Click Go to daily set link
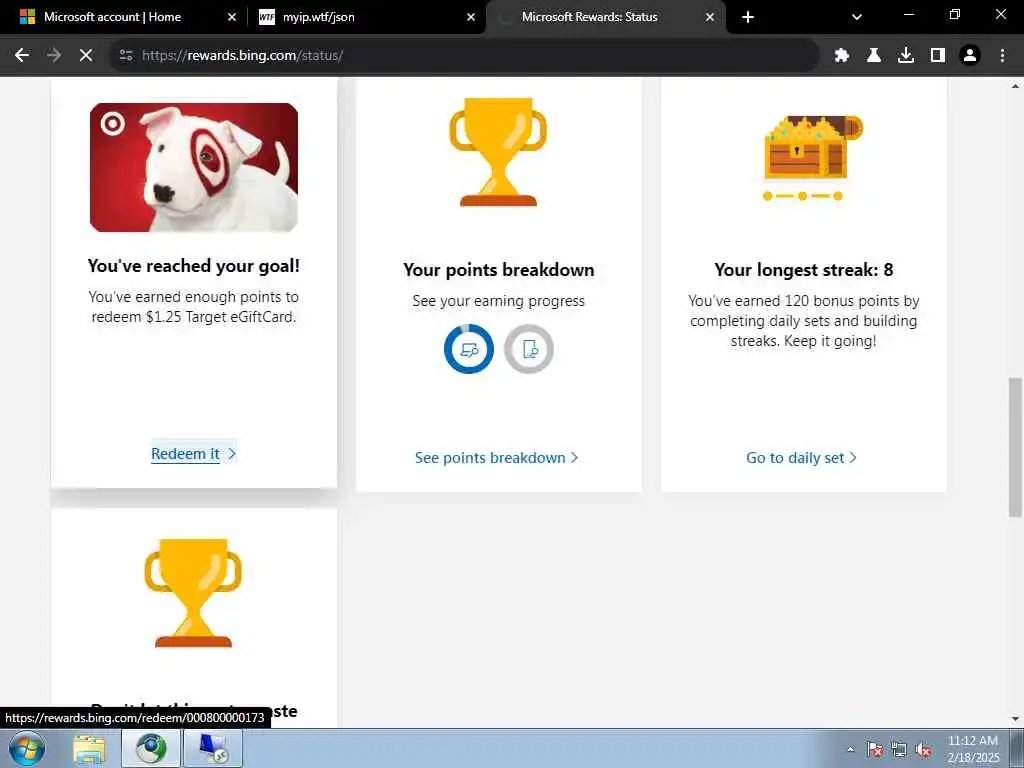This screenshot has width=1024, height=768. pos(801,458)
